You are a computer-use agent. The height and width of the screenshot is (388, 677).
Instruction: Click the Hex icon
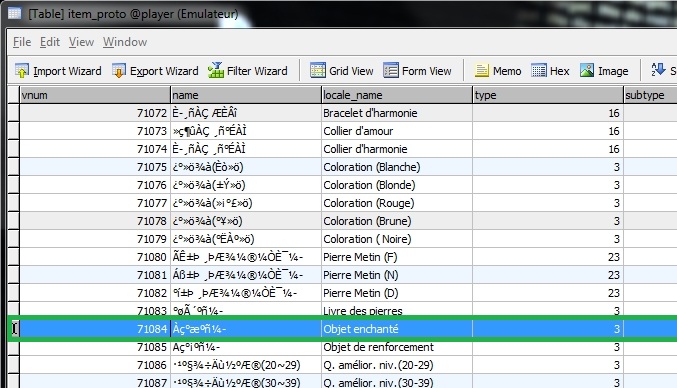click(x=538, y=70)
